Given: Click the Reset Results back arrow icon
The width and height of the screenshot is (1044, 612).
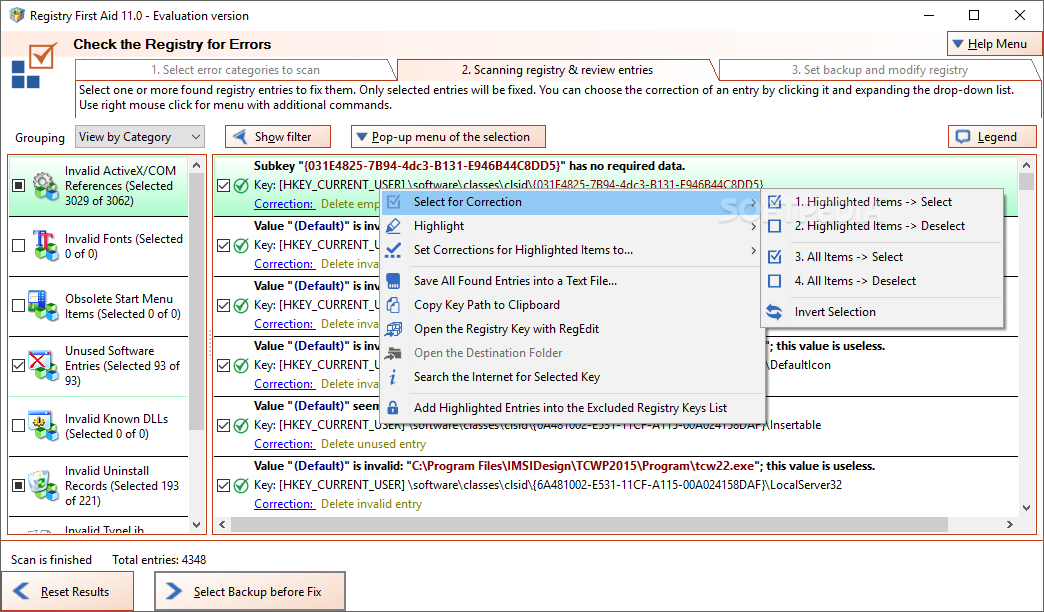Looking at the screenshot, I should tap(21, 591).
